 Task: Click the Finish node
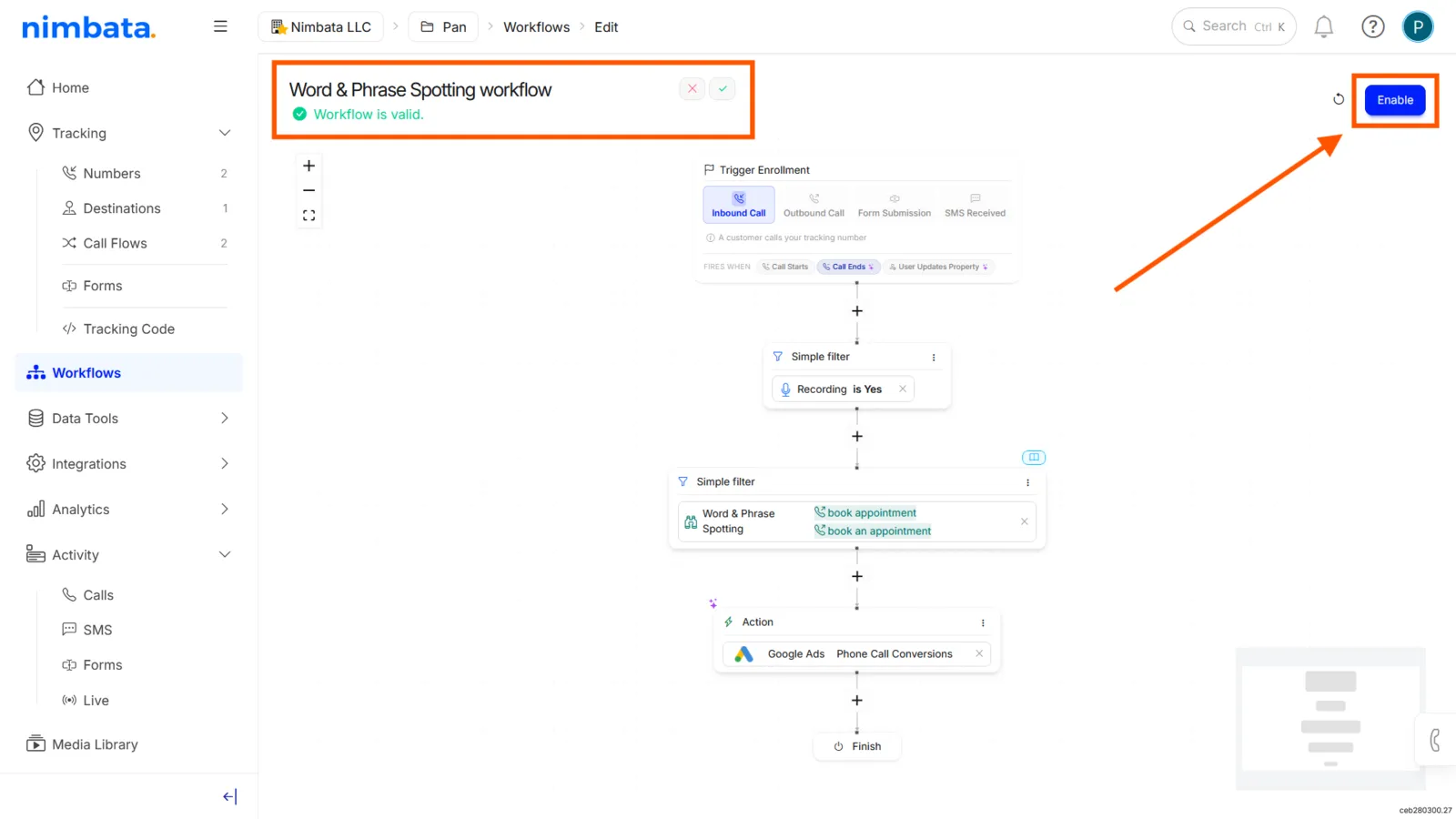(x=857, y=746)
